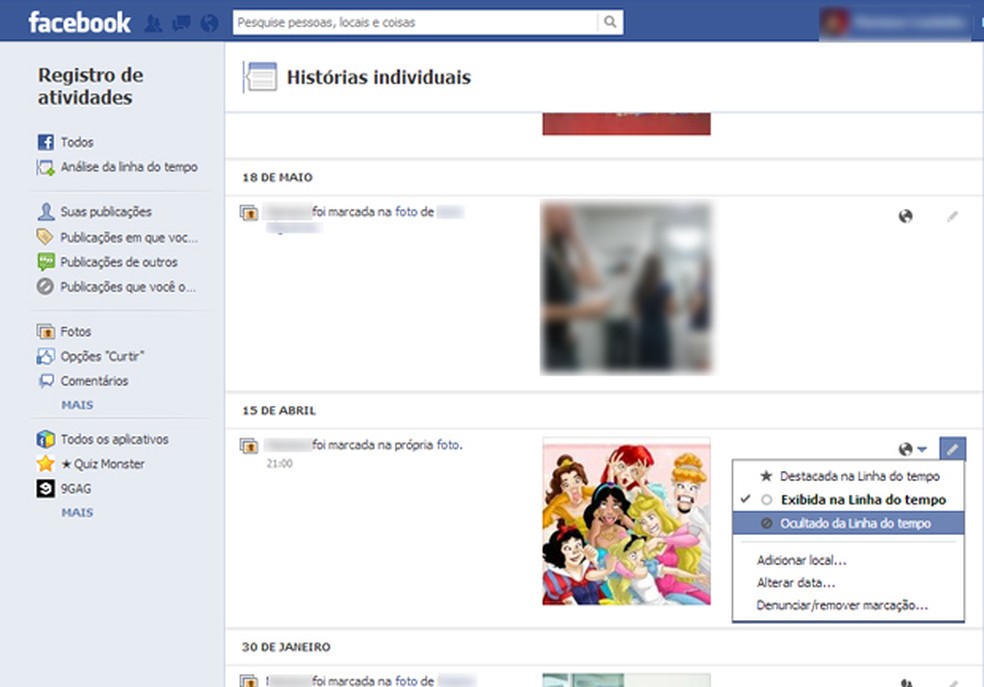Click the highlighted pencil icon for 15 de Abril
Image resolution: width=984 pixels, height=687 pixels.
[x=952, y=449]
